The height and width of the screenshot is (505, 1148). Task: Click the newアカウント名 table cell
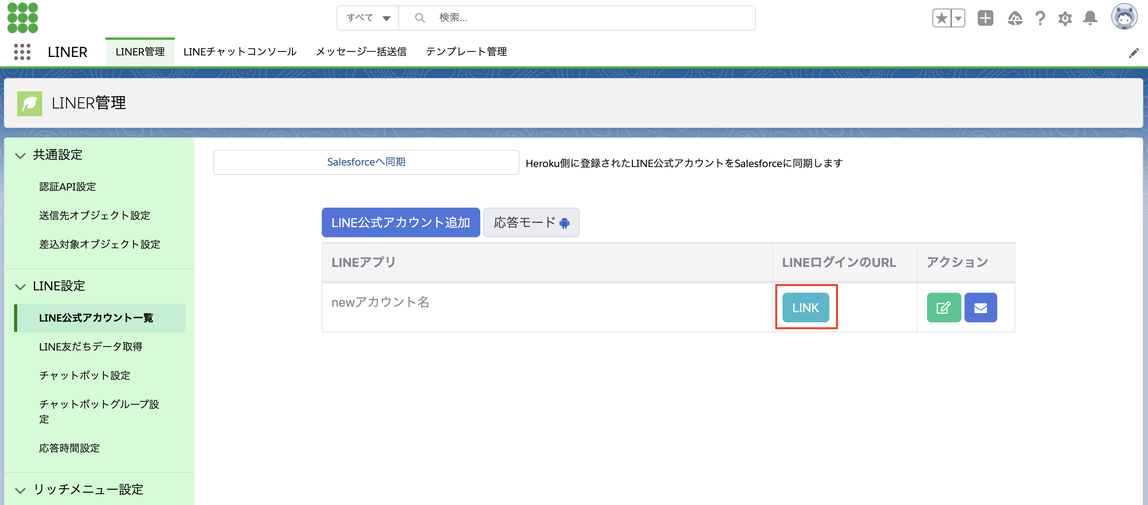pos(547,307)
